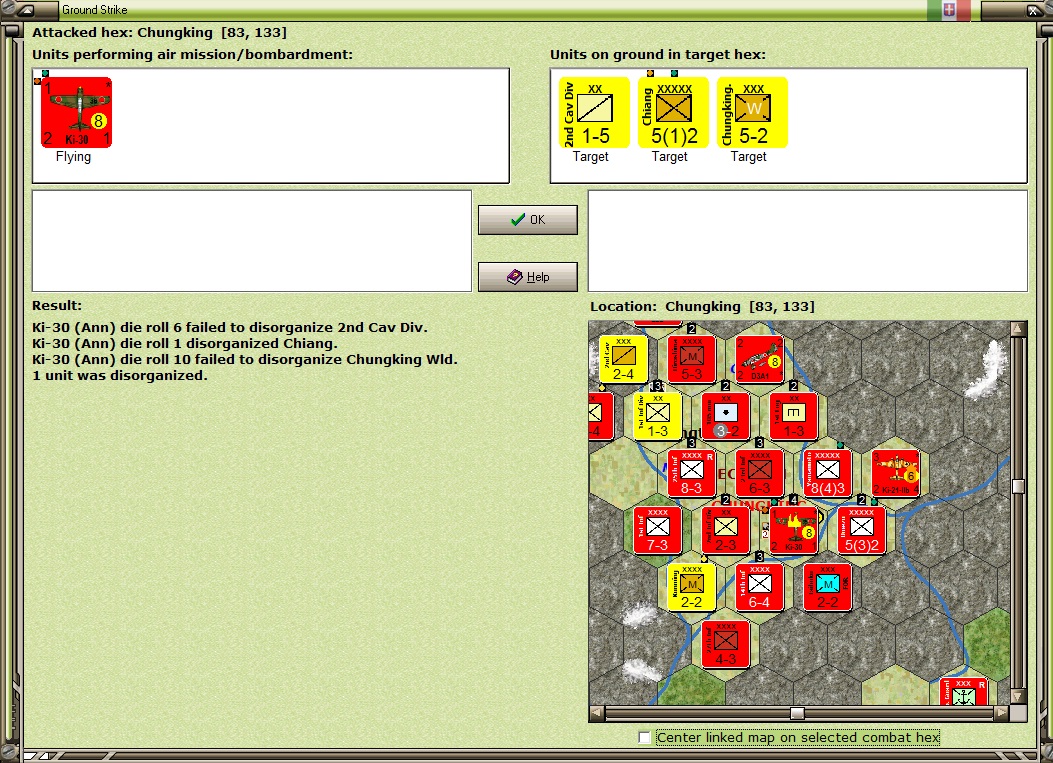This screenshot has height=763, width=1053.
Task: Click the burning Ki-30 counter on Chungking hex
Action: point(794,530)
